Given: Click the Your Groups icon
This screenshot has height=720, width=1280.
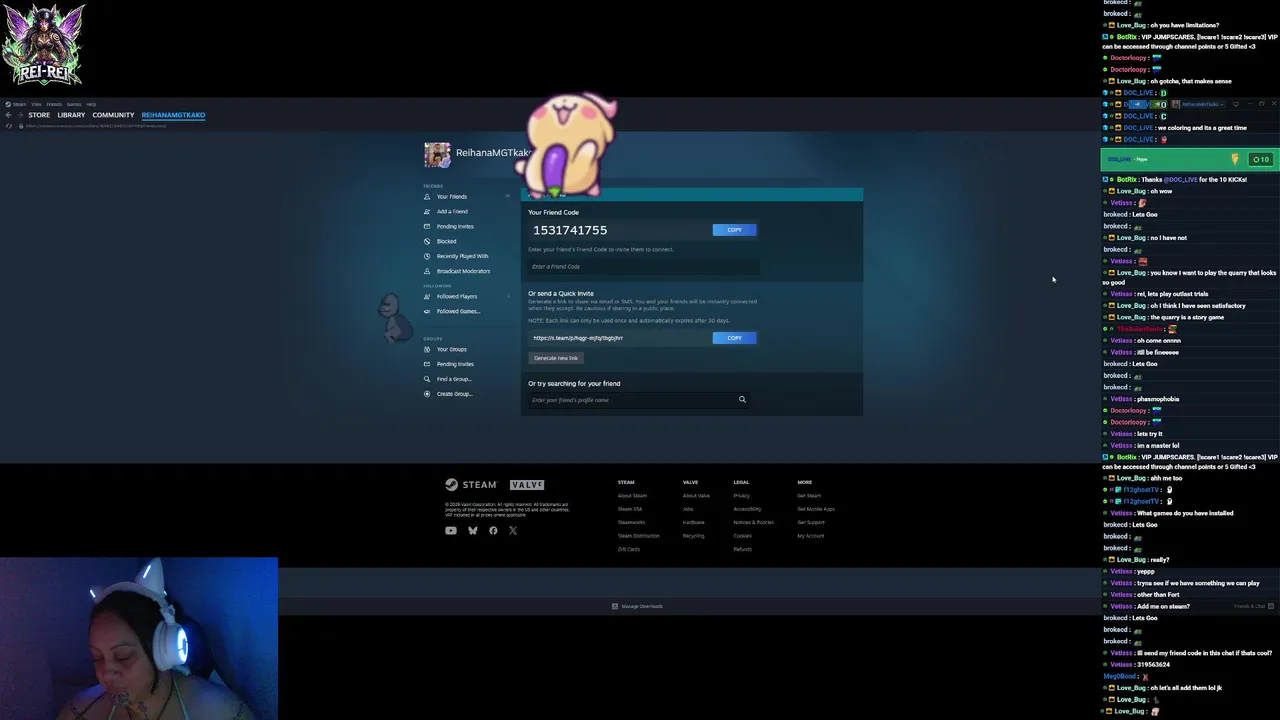Looking at the screenshot, I should [427, 349].
